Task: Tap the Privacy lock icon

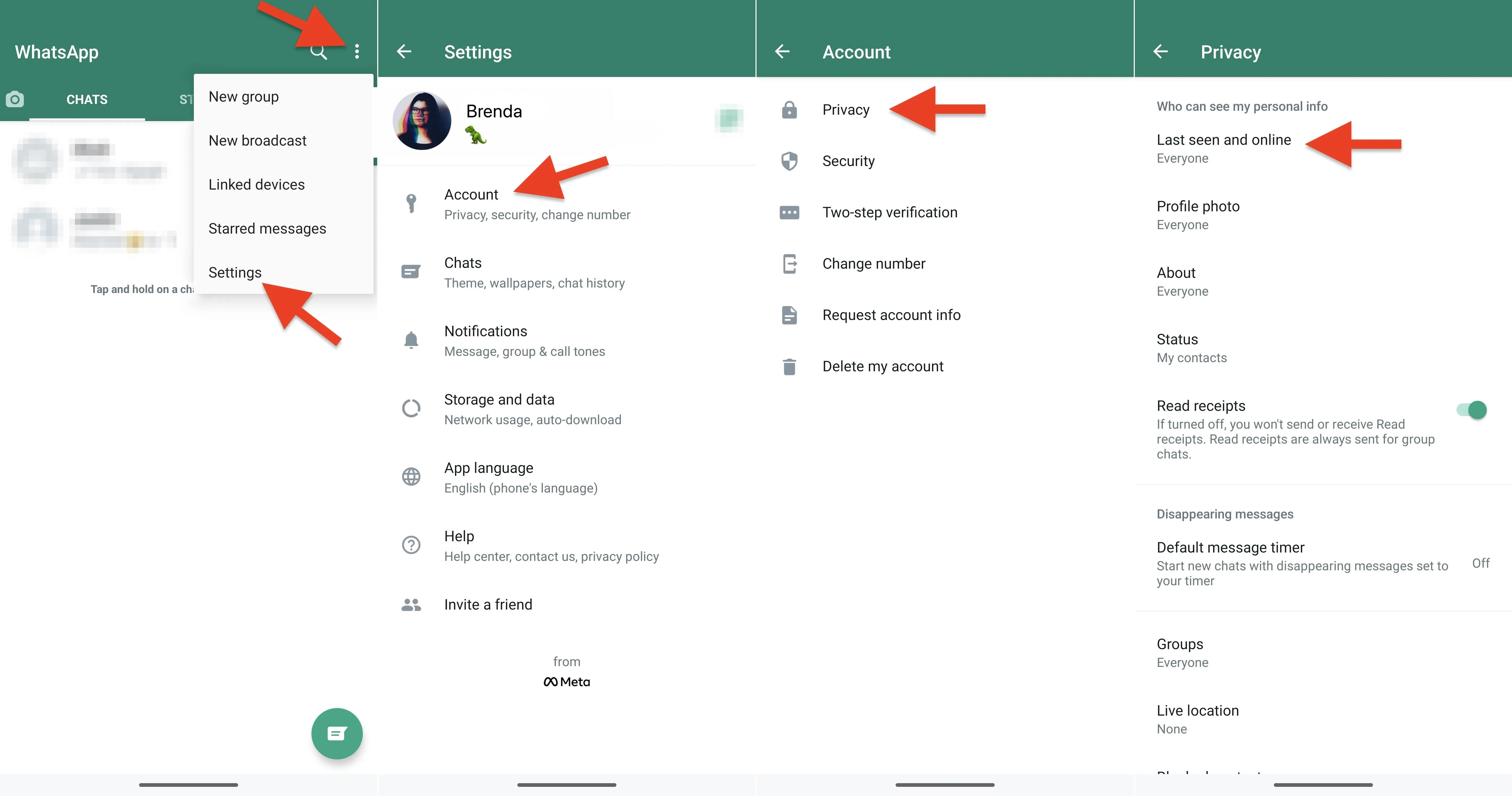Action: (790, 110)
